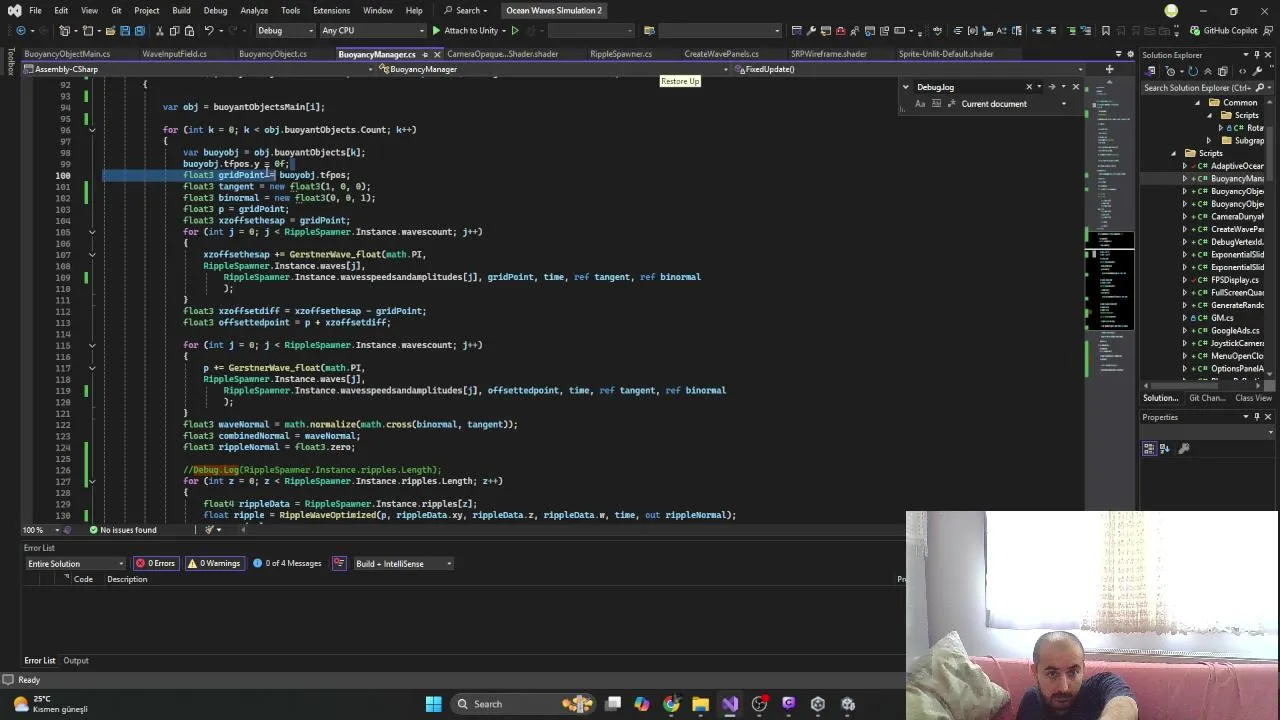Viewport: 1280px width, 720px height.
Task: Switch to SRPWireframe.shader tab
Action: click(828, 54)
